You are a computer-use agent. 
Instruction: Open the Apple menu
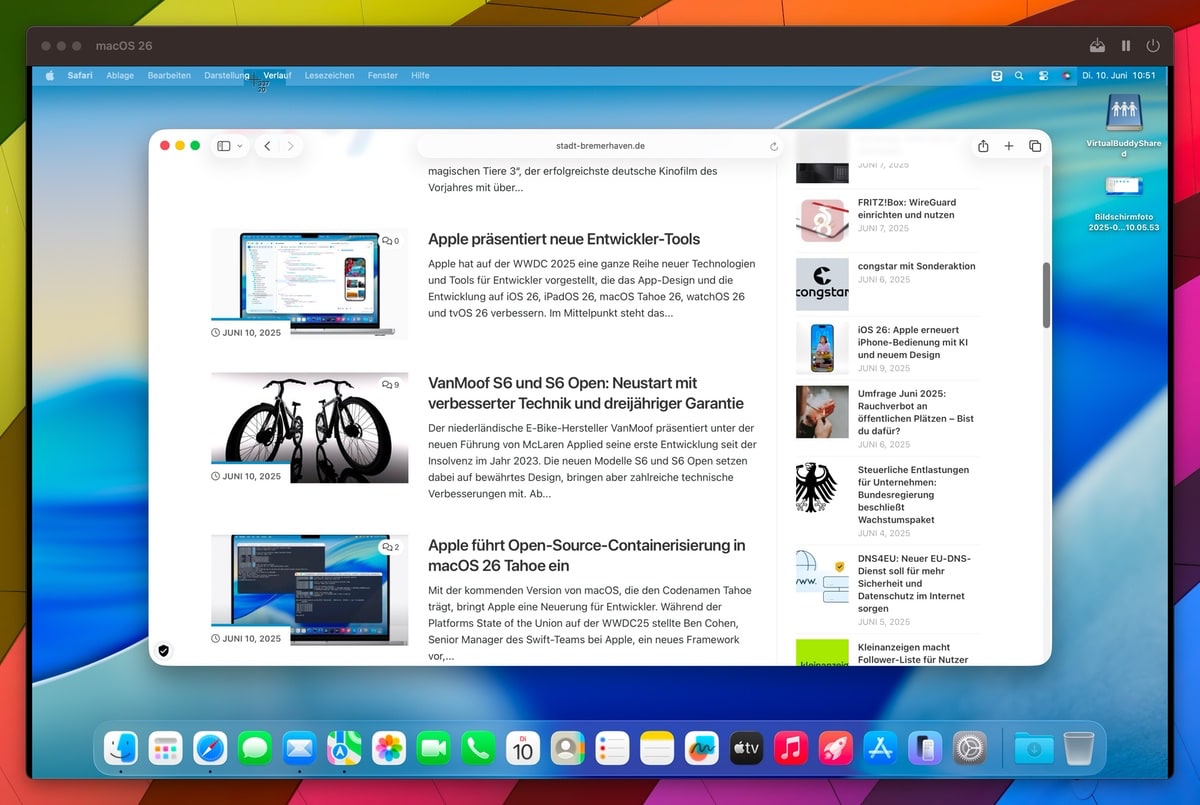tap(50, 75)
